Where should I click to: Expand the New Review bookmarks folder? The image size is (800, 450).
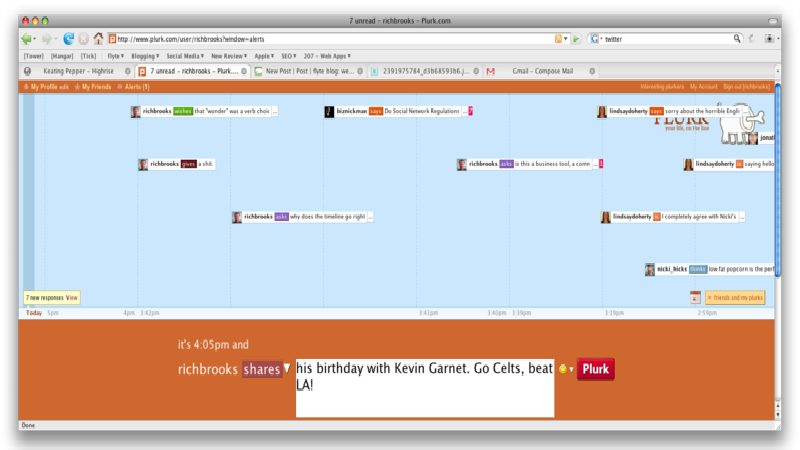click(x=229, y=56)
